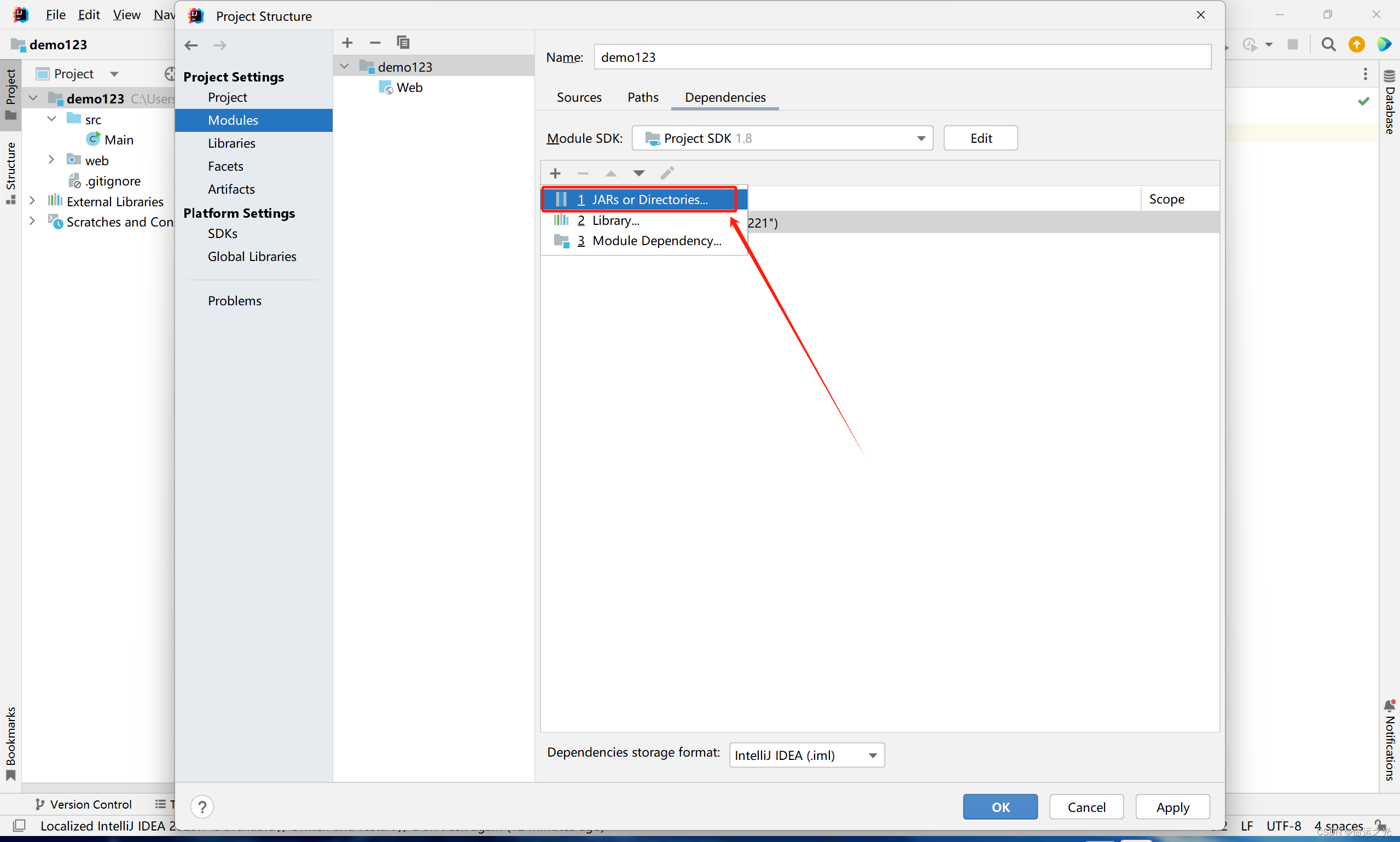Image resolution: width=1400 pixels, height=842 pixels.
Task: Click the add dependency plus icon
Action: (555, 173)
